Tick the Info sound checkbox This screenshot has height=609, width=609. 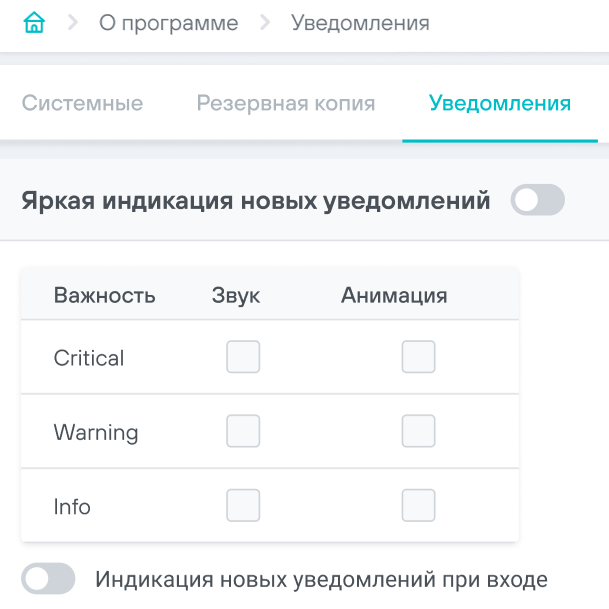(243, 505)
